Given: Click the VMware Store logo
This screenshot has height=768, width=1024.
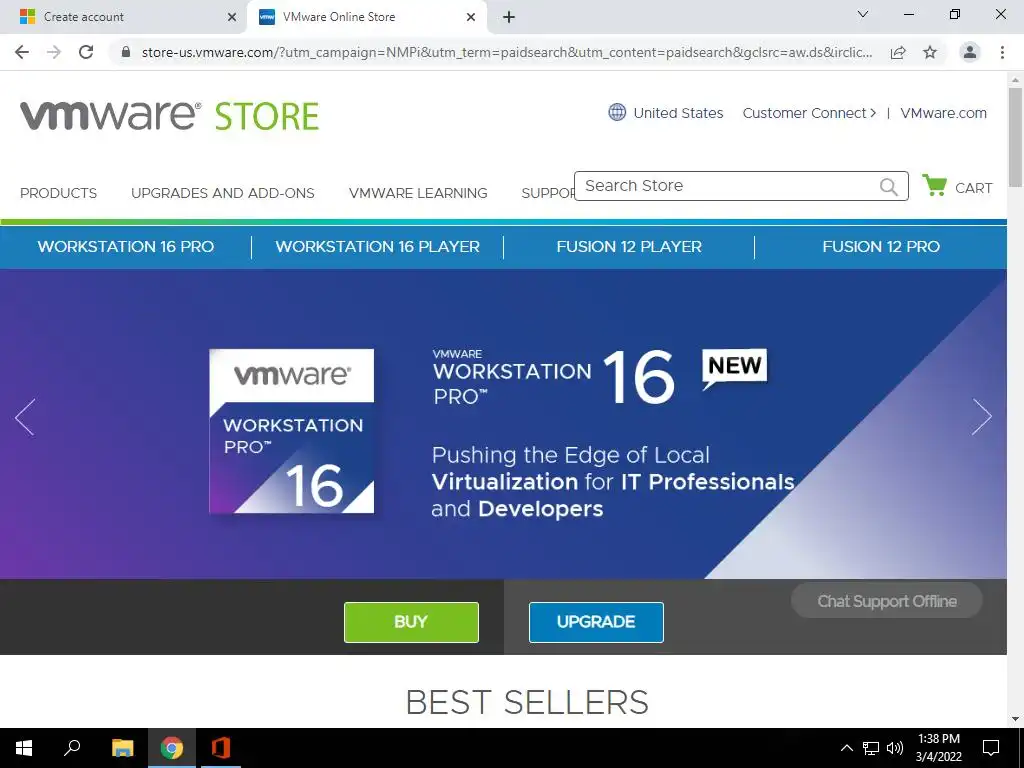Looking at the screenshot, I should 169,116.
